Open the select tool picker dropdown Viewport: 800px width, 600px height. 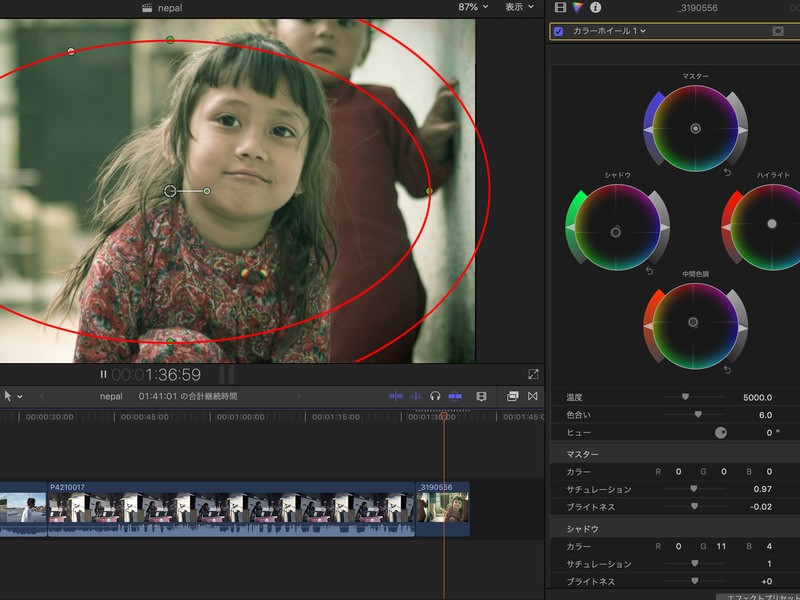[13, 396]
